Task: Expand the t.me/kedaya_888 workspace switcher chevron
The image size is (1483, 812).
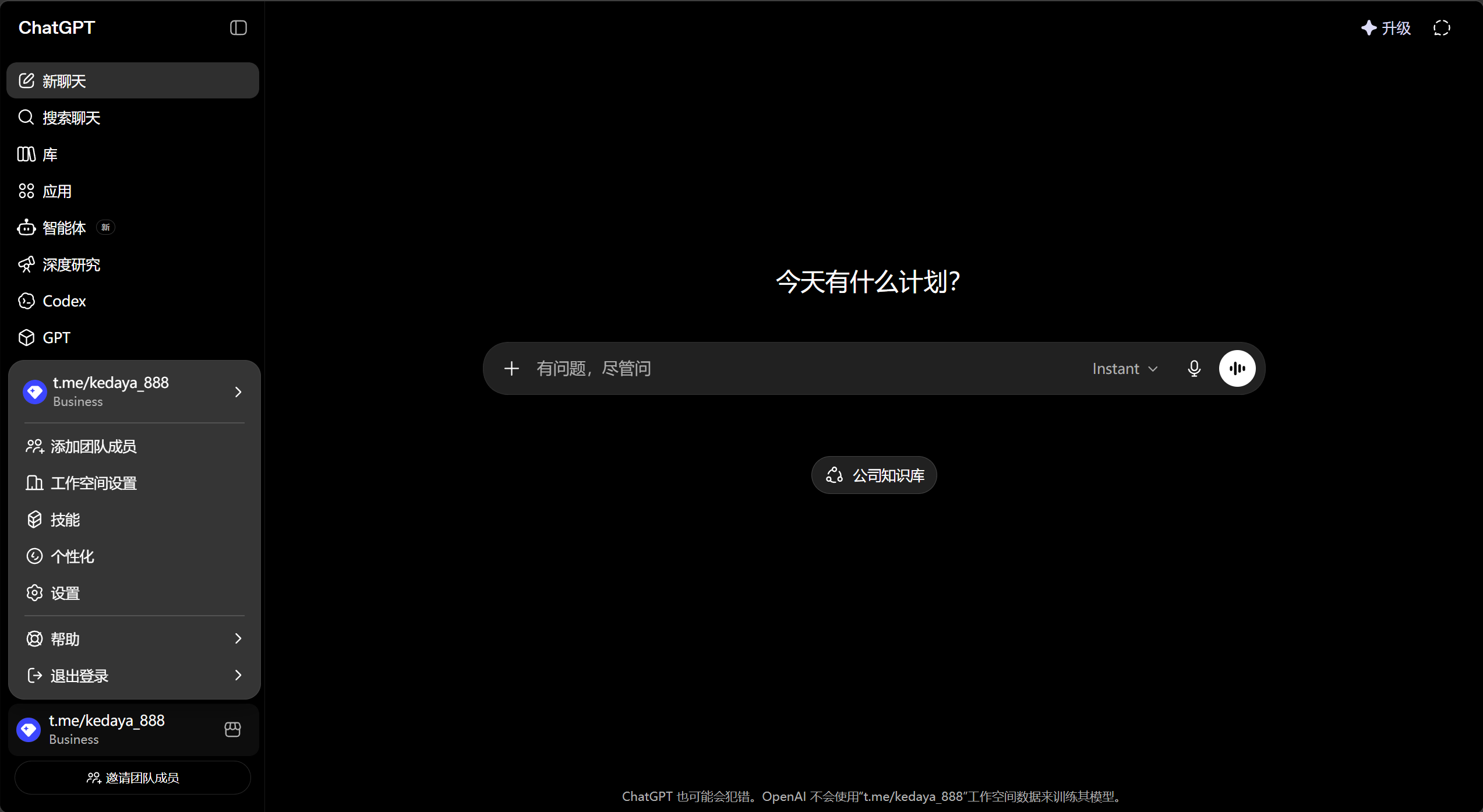Action: pos(238,392)
